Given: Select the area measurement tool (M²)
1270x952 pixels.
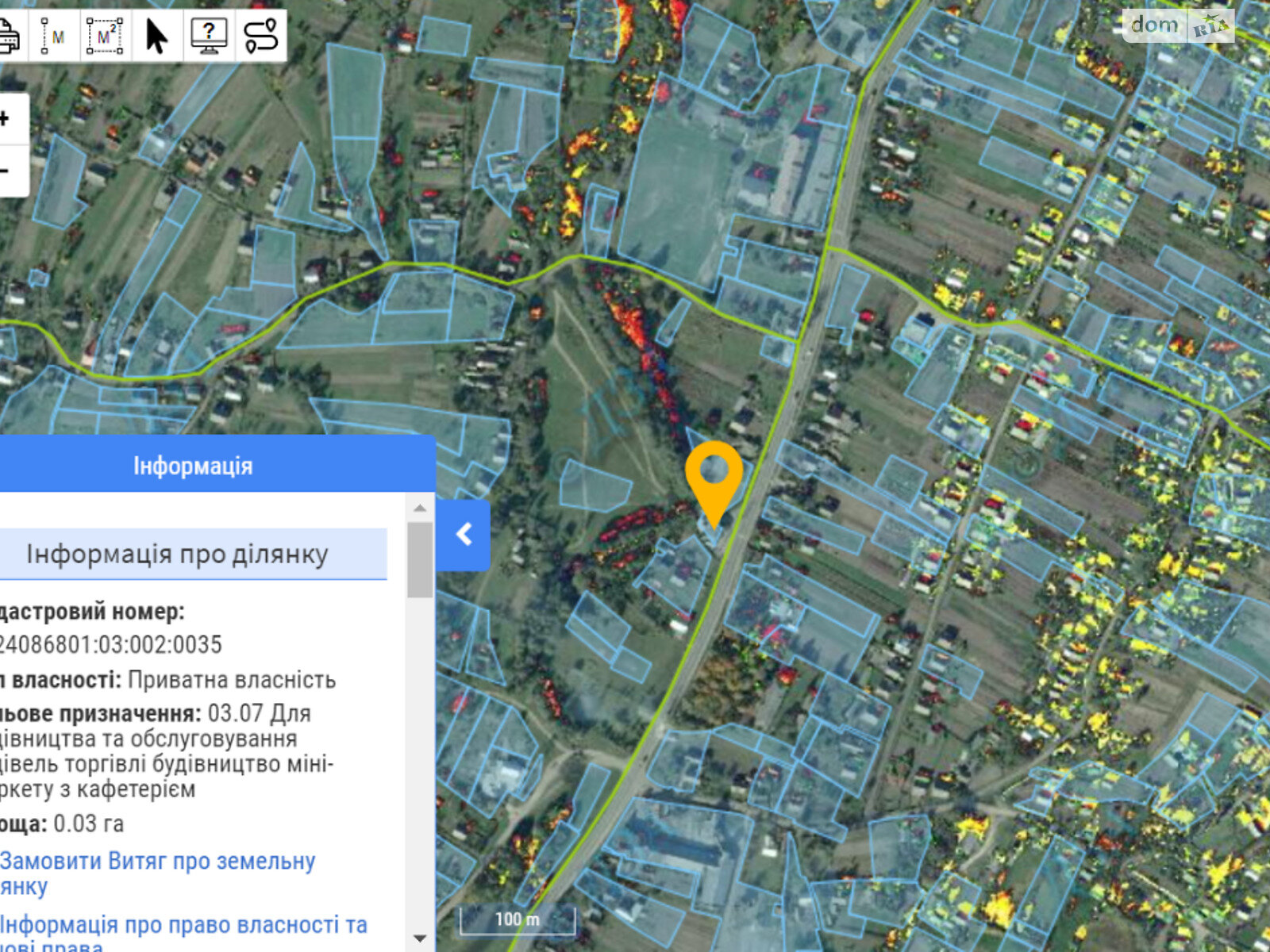Looking at the screenshot, I should point(105,36).
